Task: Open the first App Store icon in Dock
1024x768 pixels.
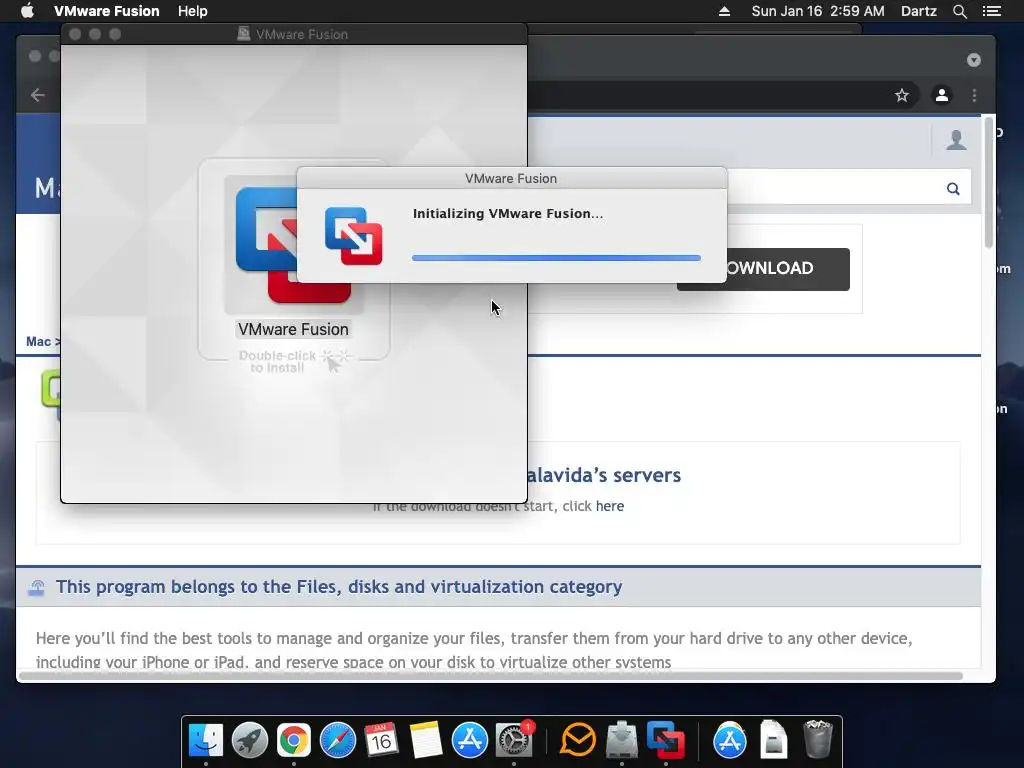Action: (470, 740)
